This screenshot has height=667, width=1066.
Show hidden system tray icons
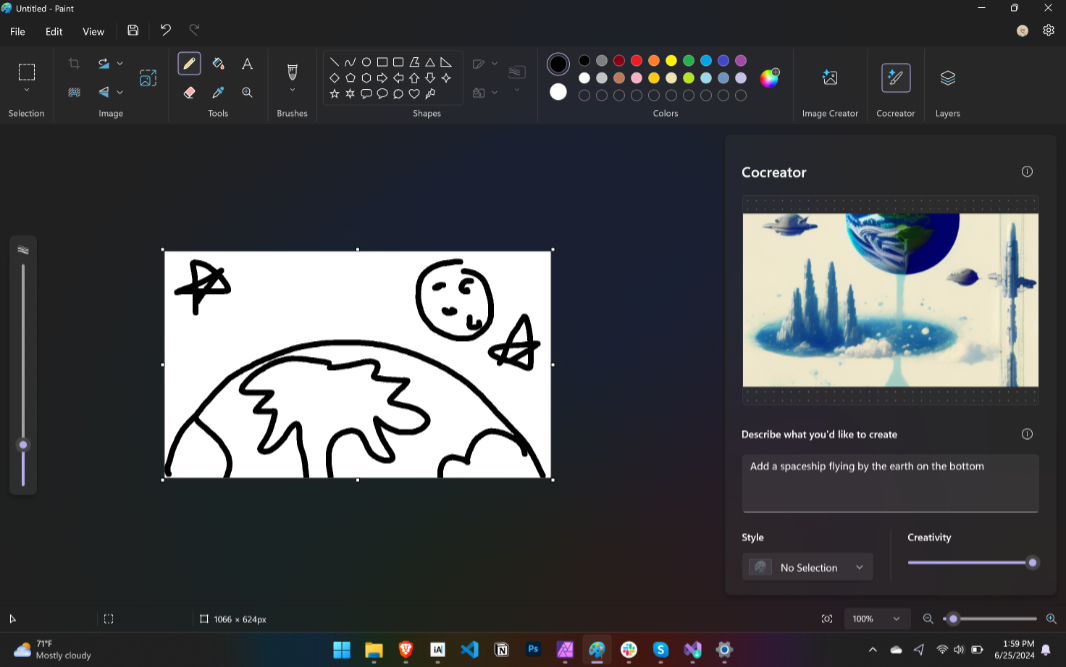(x=872, y=650)
